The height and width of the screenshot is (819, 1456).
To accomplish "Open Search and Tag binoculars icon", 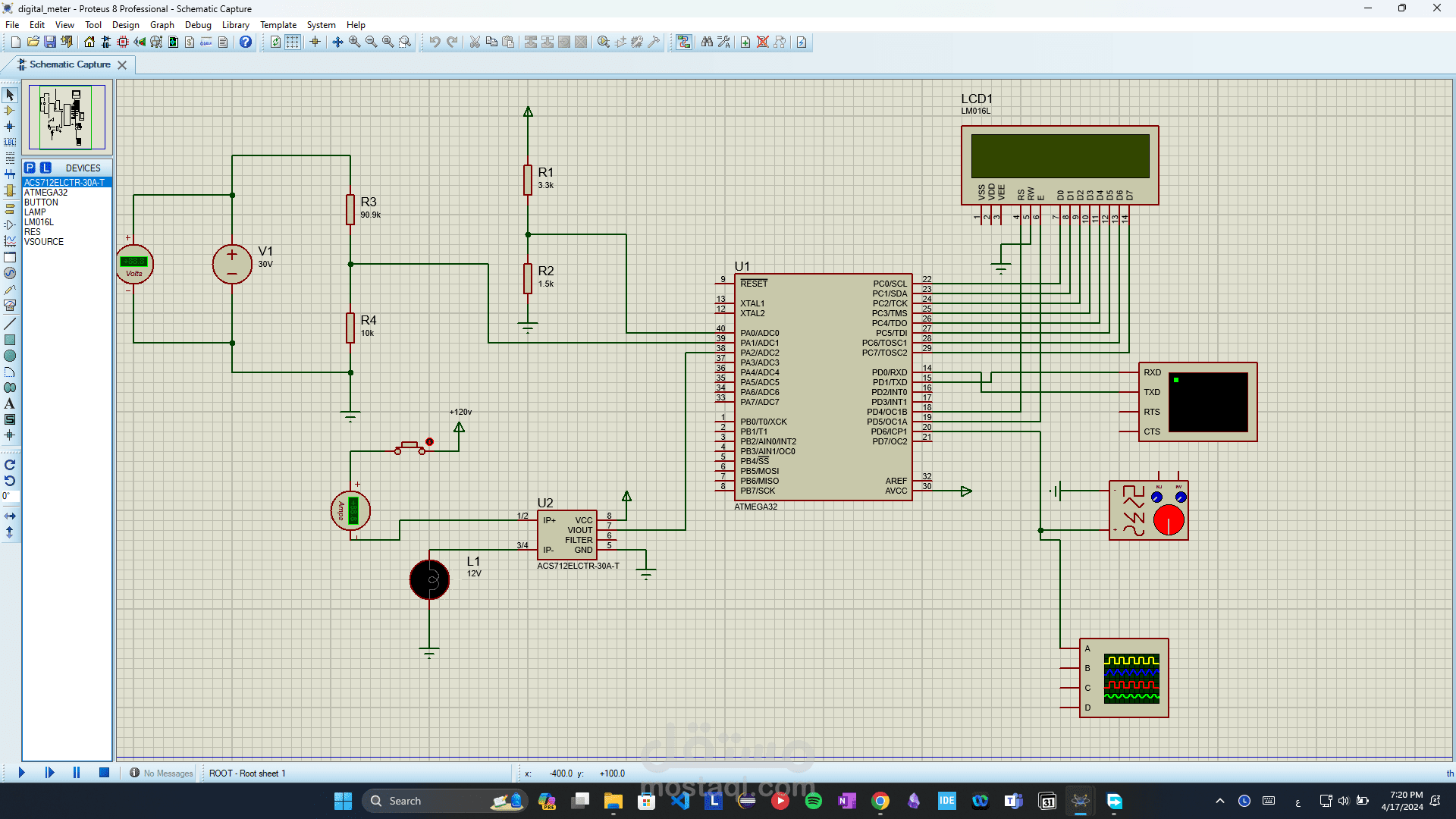I will [707, 42].
